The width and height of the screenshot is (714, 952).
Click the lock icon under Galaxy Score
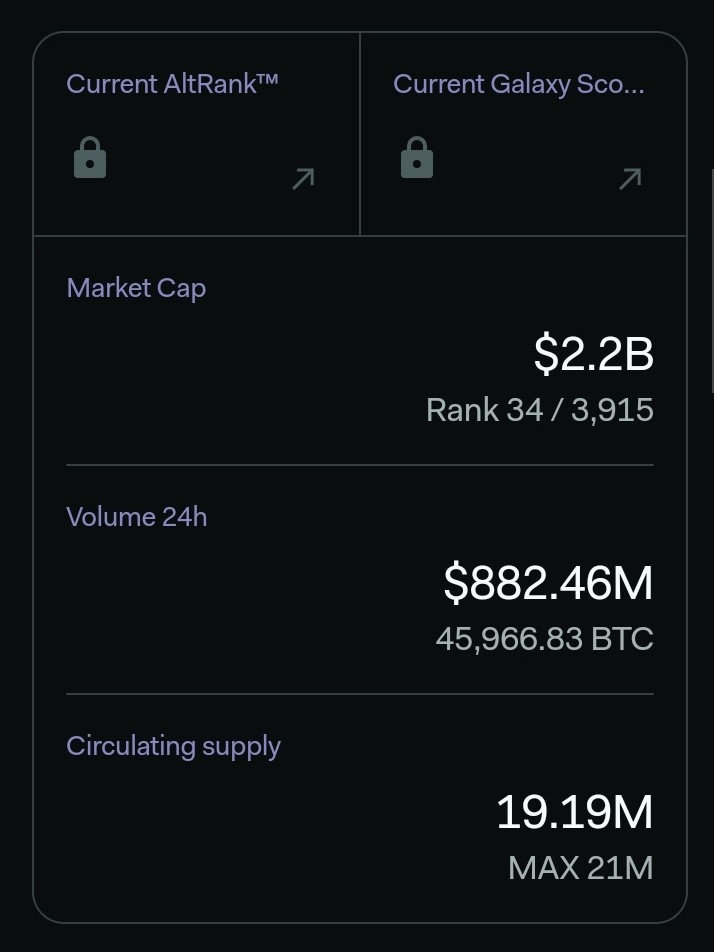click(417, 157)
